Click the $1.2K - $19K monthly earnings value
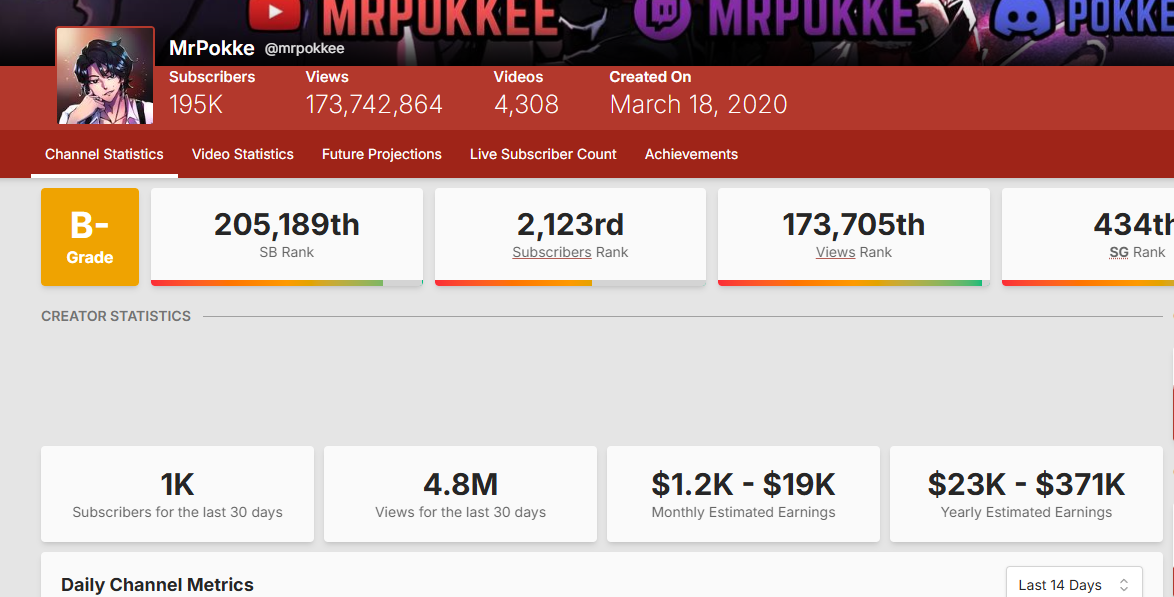 click(743, 485)
